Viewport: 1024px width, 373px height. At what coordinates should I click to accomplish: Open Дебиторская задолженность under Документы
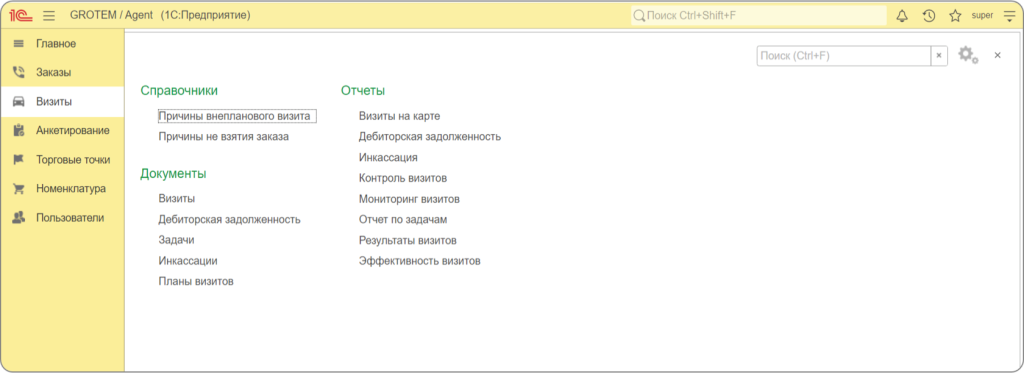click(229, 219)
